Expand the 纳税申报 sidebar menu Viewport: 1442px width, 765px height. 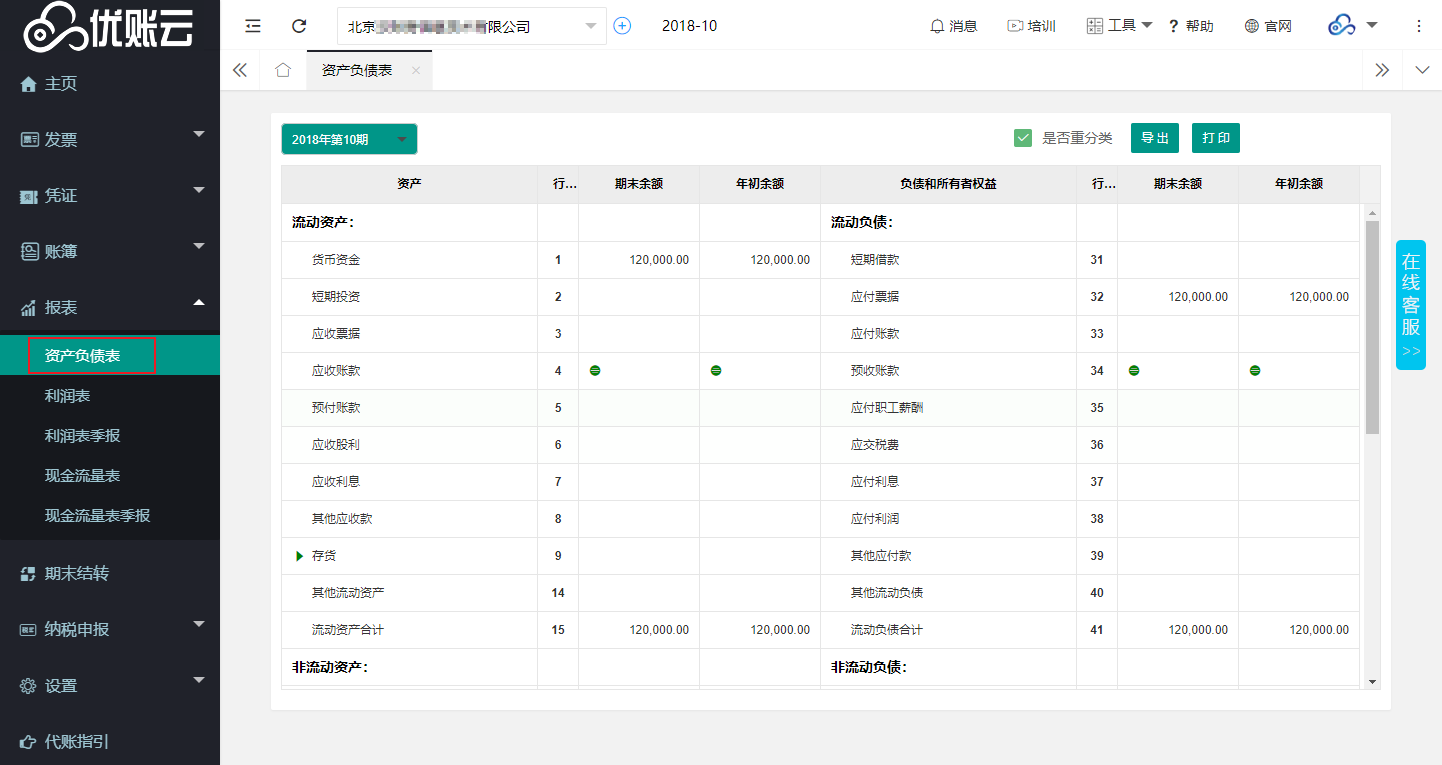pos(110,629)
